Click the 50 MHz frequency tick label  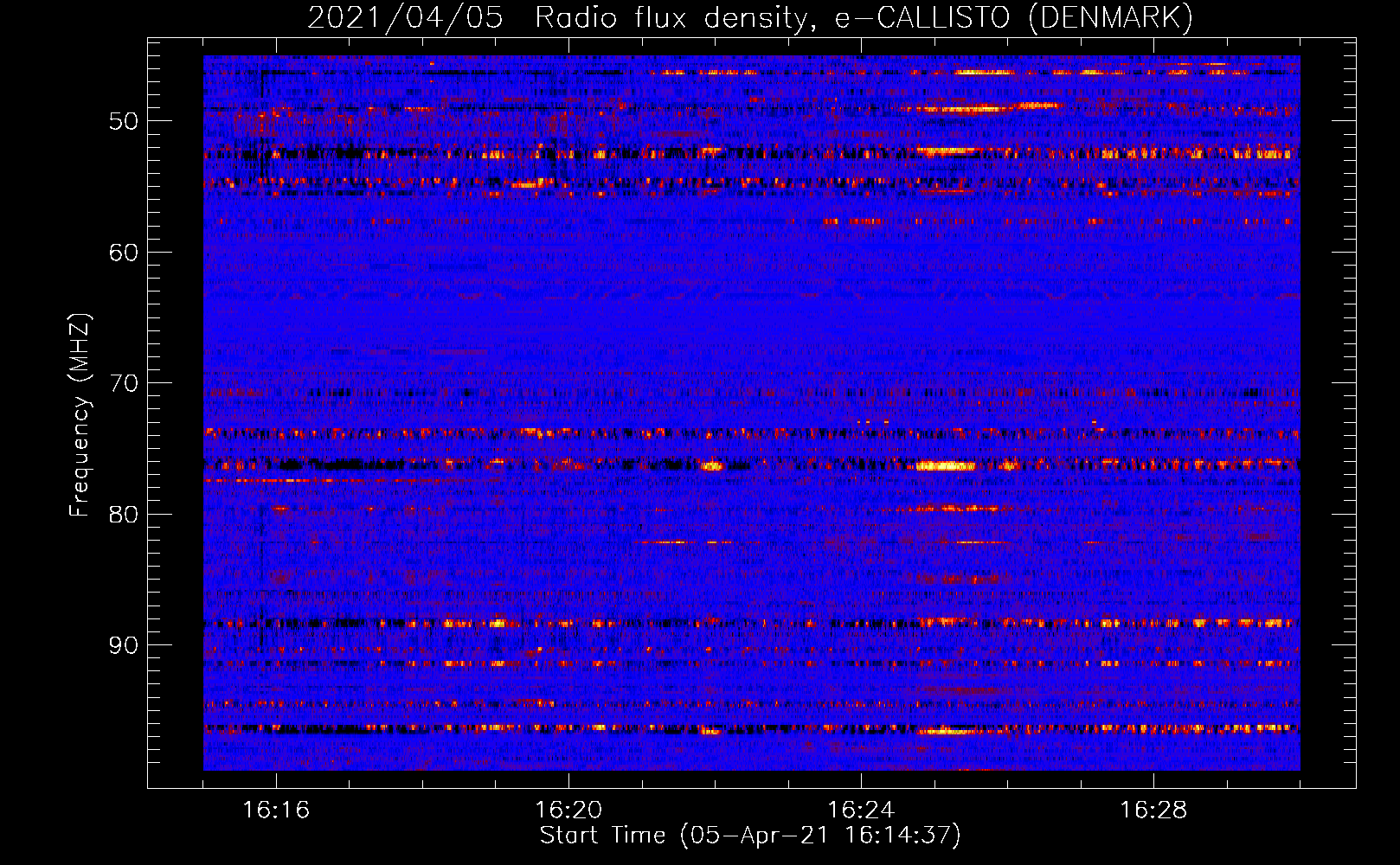124,121
